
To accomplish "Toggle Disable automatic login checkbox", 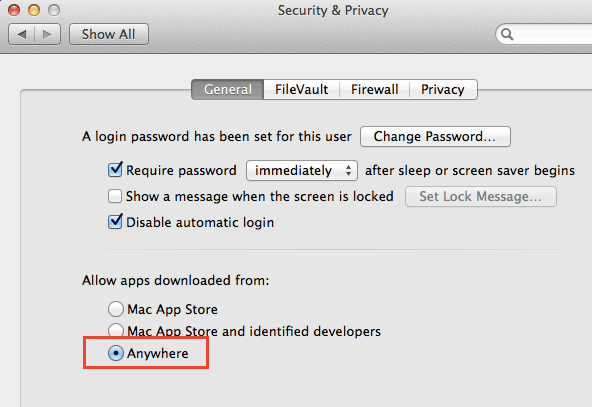I will [x=115, y=222].
